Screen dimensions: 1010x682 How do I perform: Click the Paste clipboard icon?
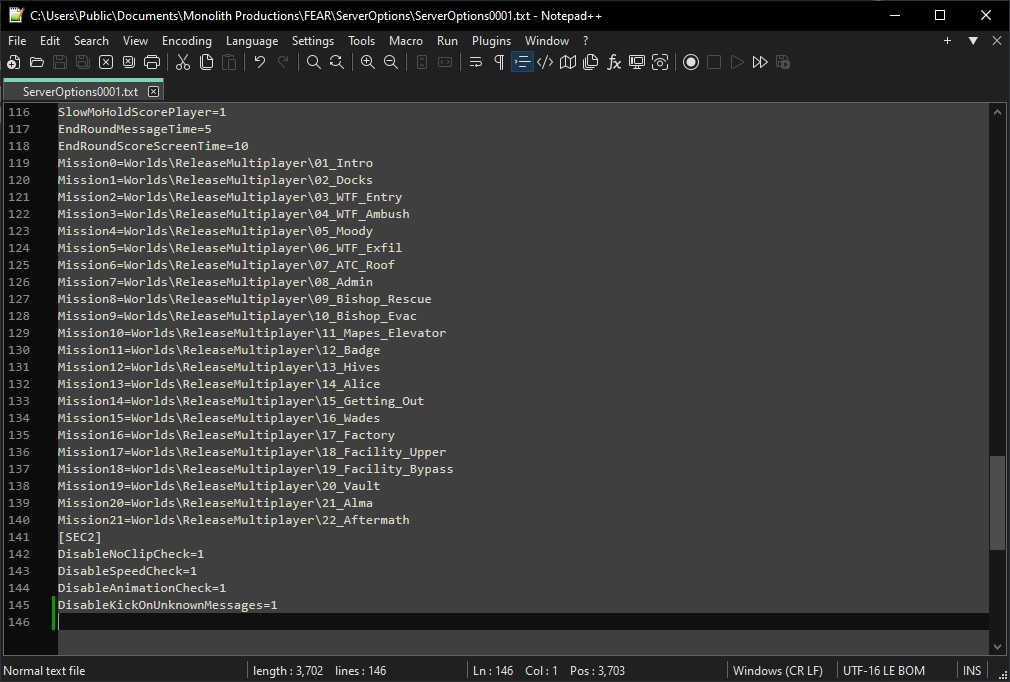pos(229,62)
